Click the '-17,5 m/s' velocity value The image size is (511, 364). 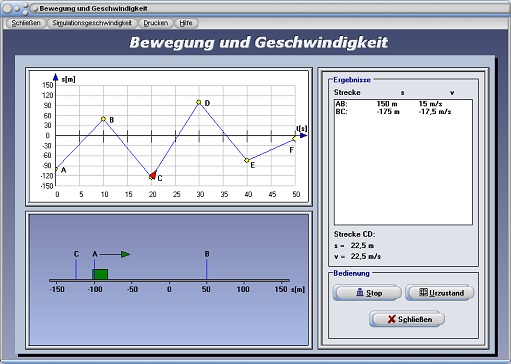pyautogui.click(x=435, y=112)
